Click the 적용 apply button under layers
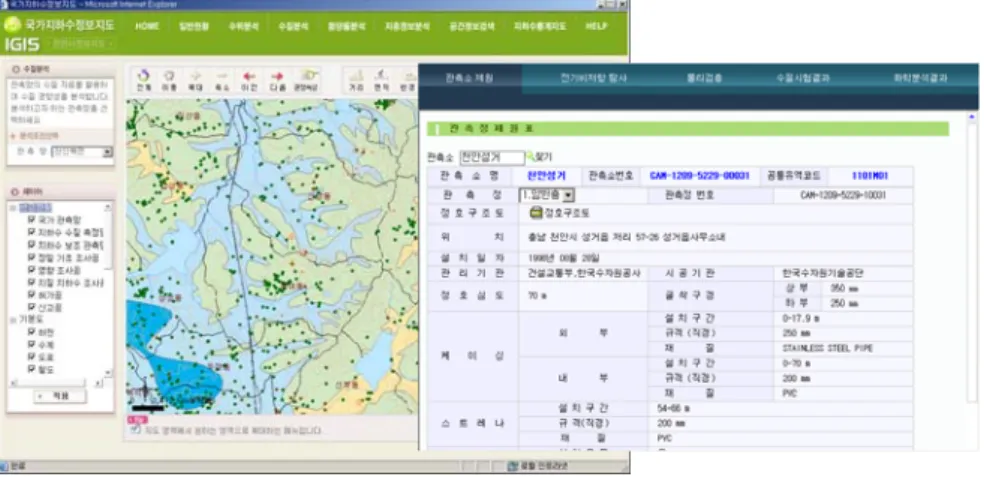The width and height of the screenshot is (984, 477). coord(60,396)
